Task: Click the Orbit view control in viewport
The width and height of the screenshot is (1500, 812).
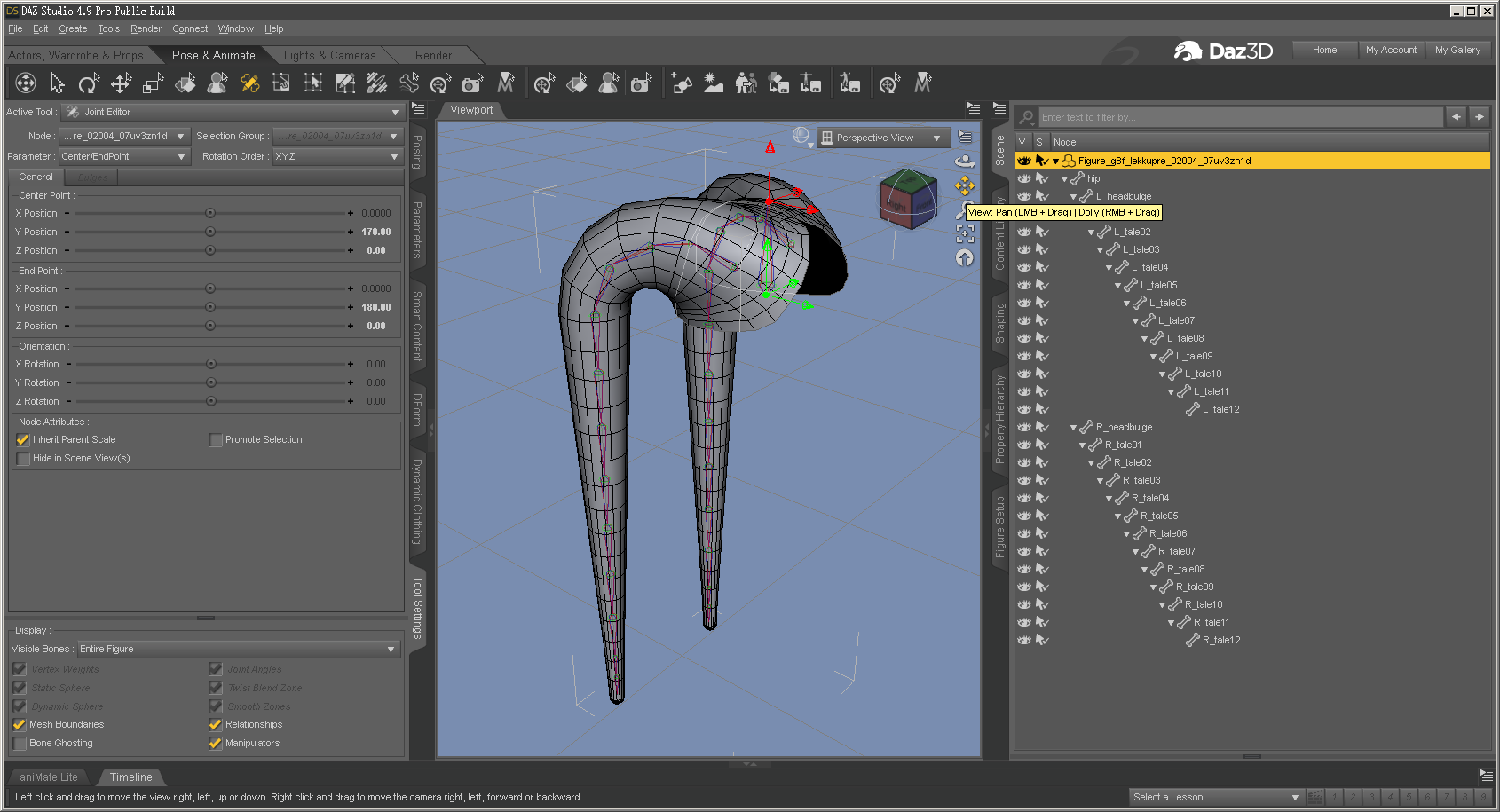Action: pyautogui.click(x=965, y=161)
